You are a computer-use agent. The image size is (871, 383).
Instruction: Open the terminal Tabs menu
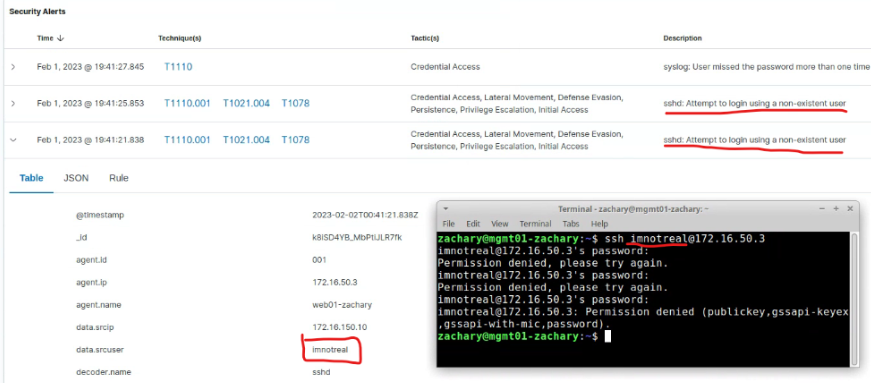[x=570, y=224]
